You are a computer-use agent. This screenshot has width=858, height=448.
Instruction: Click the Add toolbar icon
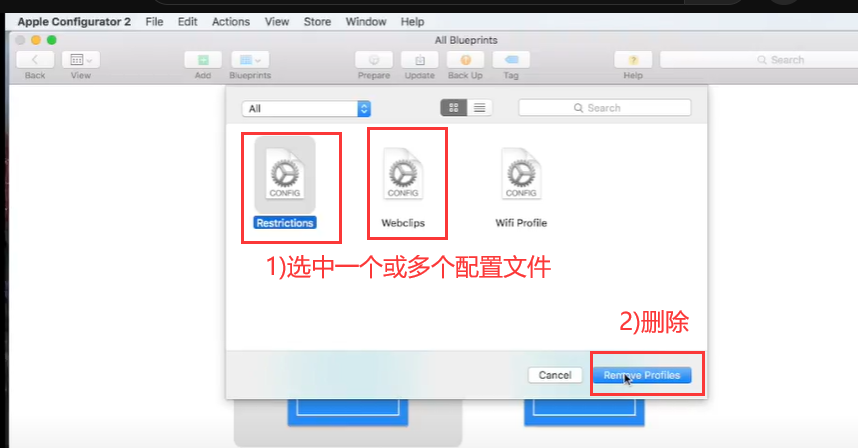coord(203,60)
